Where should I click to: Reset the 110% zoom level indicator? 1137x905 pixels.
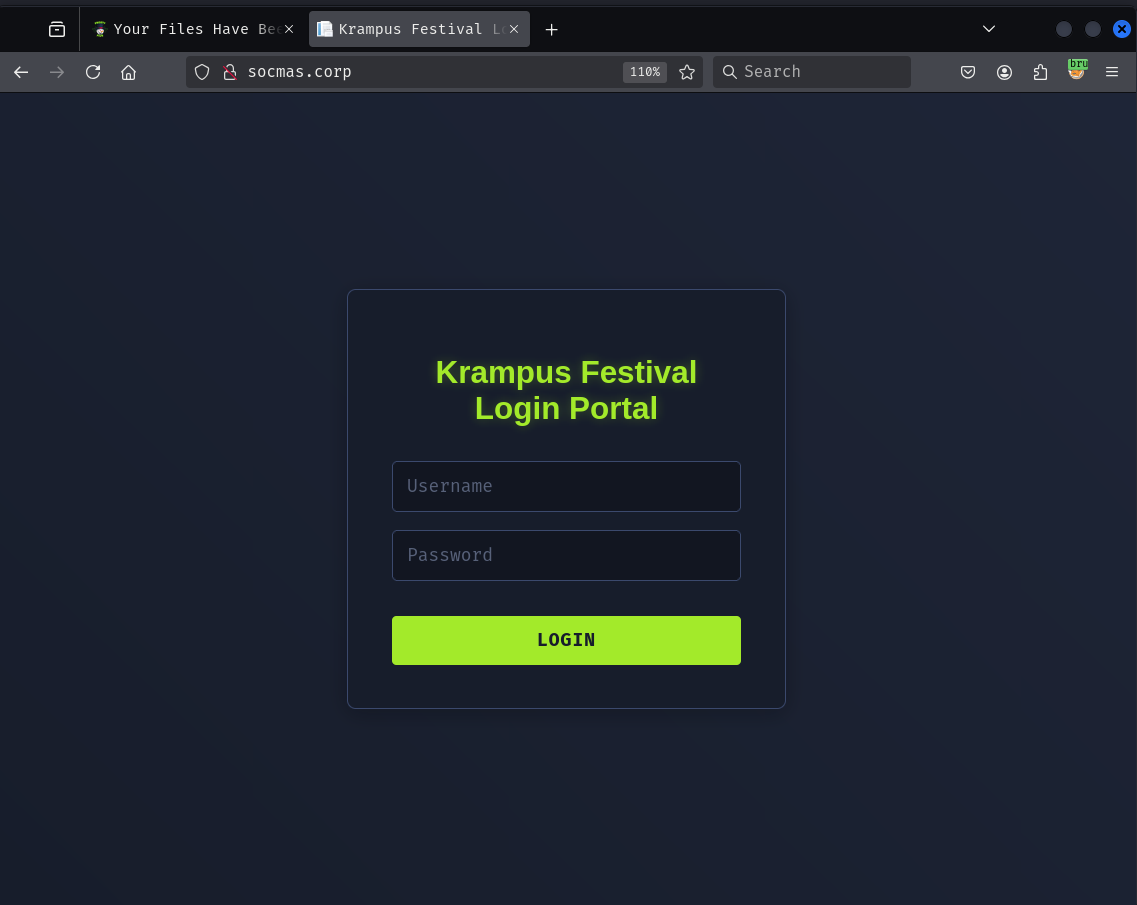(644, 72)
